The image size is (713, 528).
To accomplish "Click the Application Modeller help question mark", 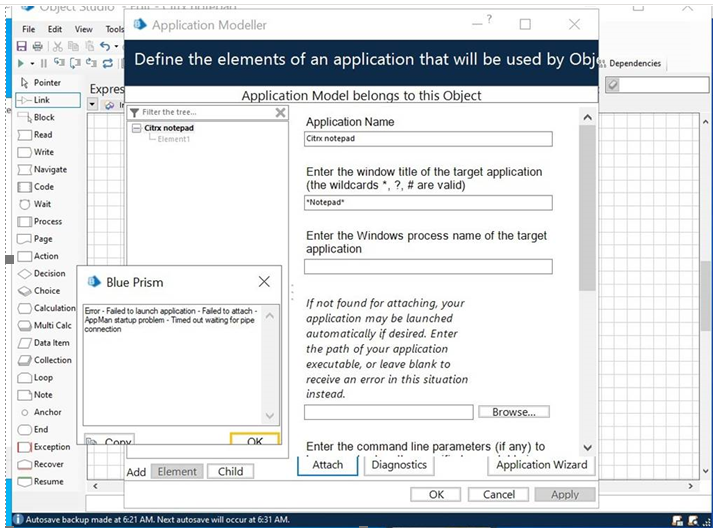I will (x=489, y=20).
